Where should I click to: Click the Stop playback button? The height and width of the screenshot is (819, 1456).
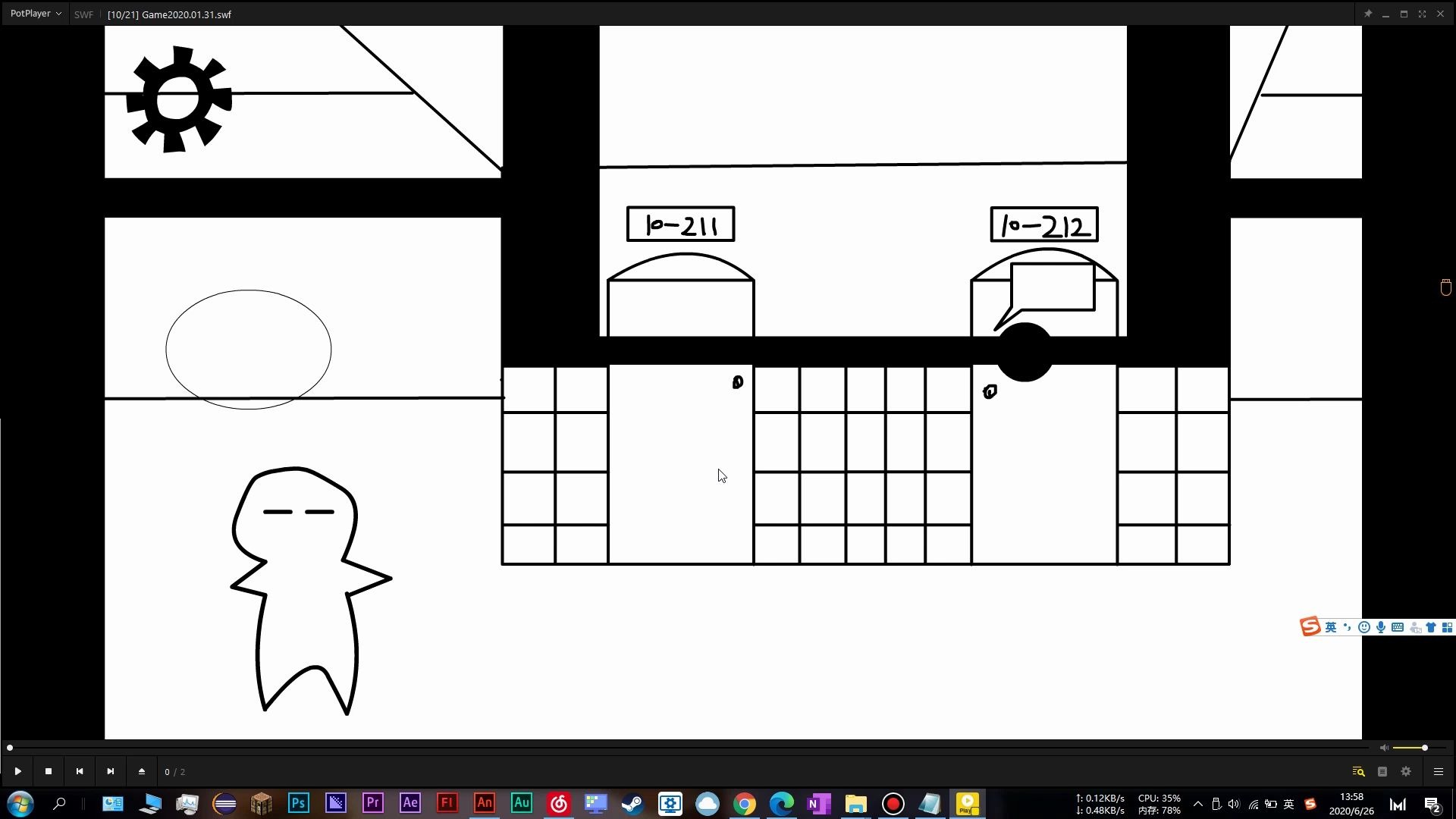coord(49,771)
